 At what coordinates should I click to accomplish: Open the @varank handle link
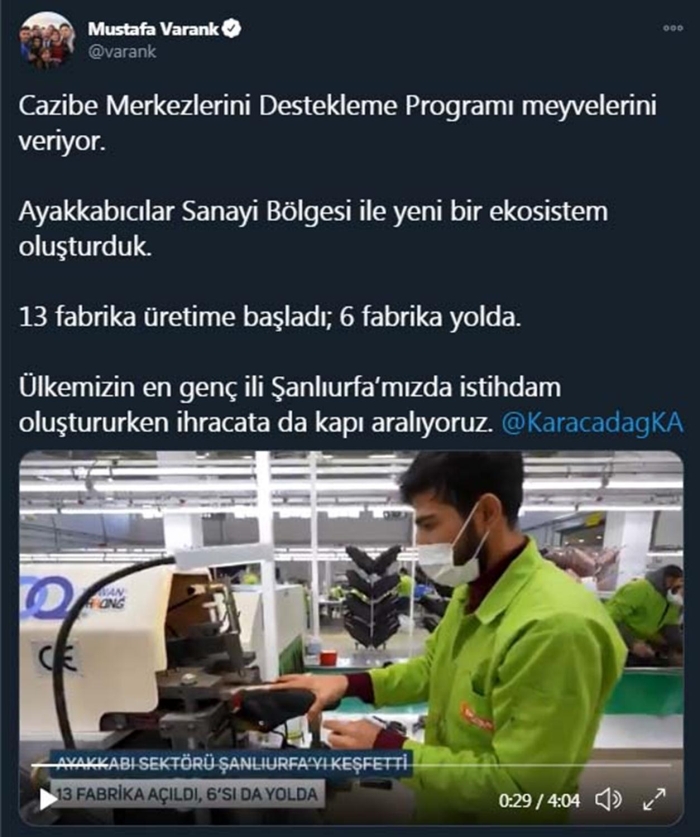(122, 52)
